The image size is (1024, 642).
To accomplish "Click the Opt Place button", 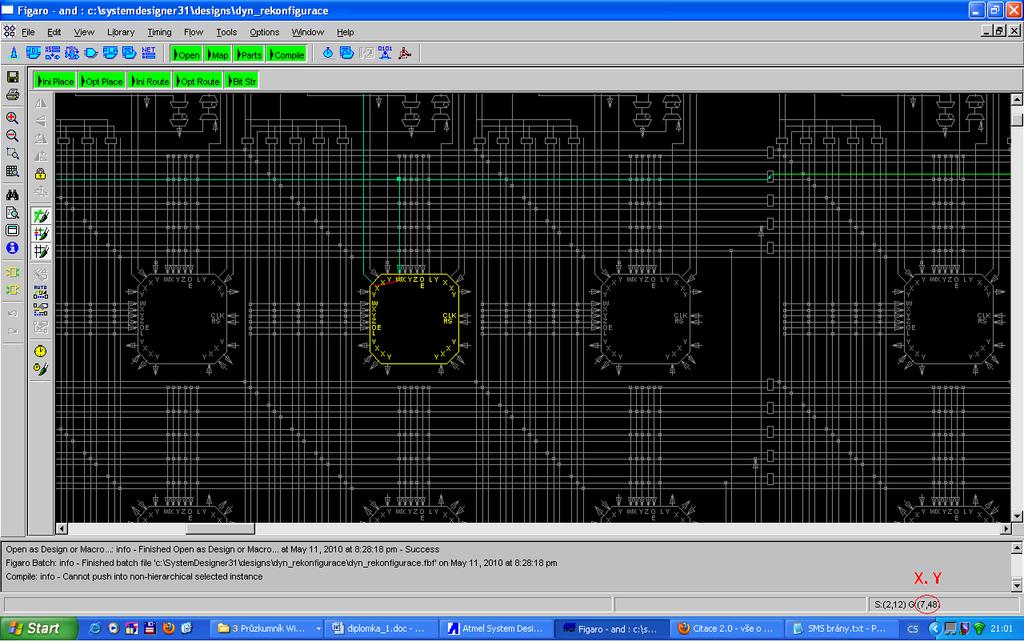I will (x=102, y=81).
